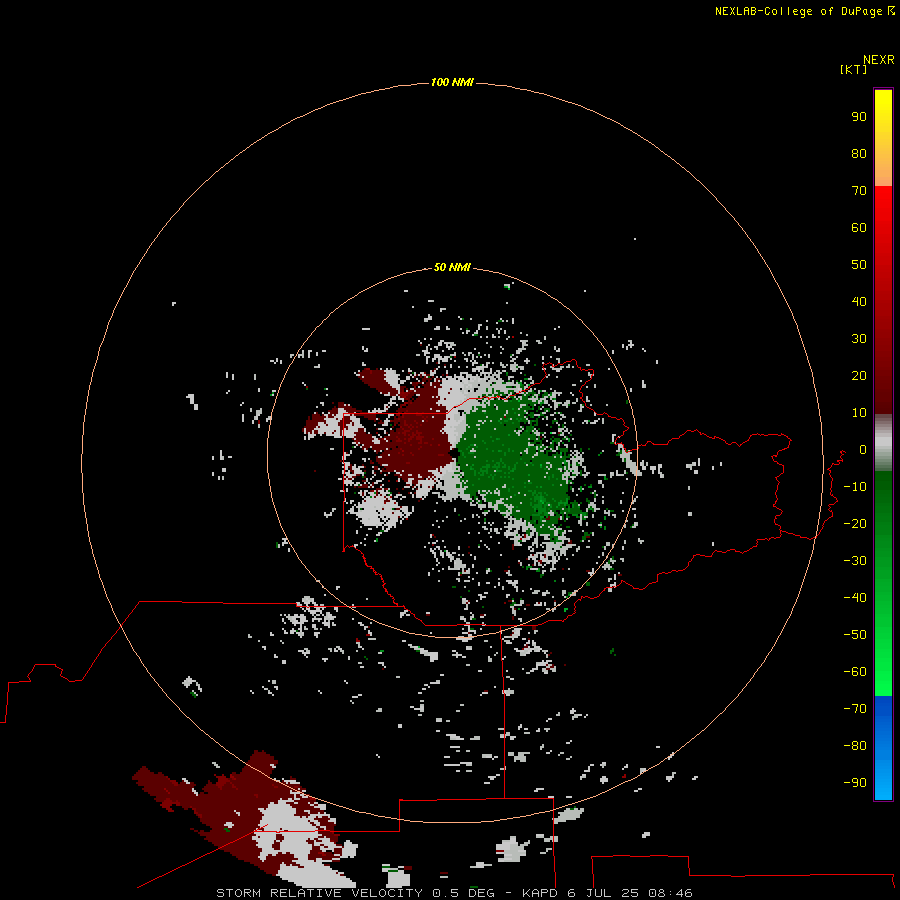
Task: Click the yellow top segment of color bar
Action: click(x=883, y=138)
